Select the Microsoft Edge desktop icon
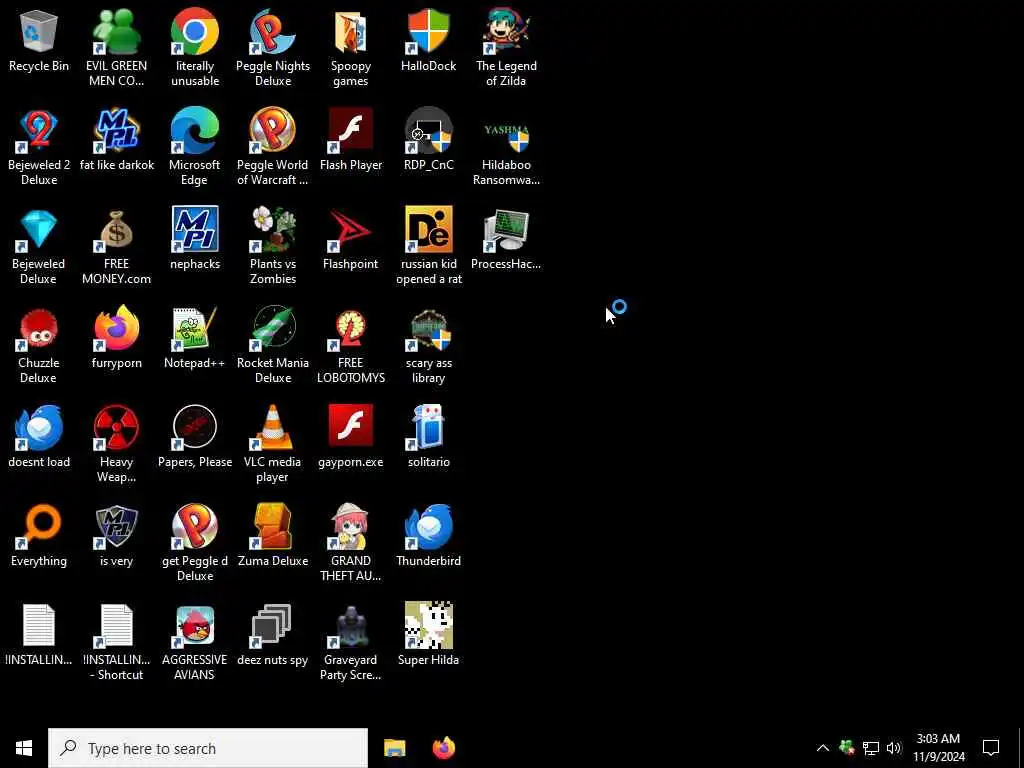The image size is (1024, 768). [195, 131]
